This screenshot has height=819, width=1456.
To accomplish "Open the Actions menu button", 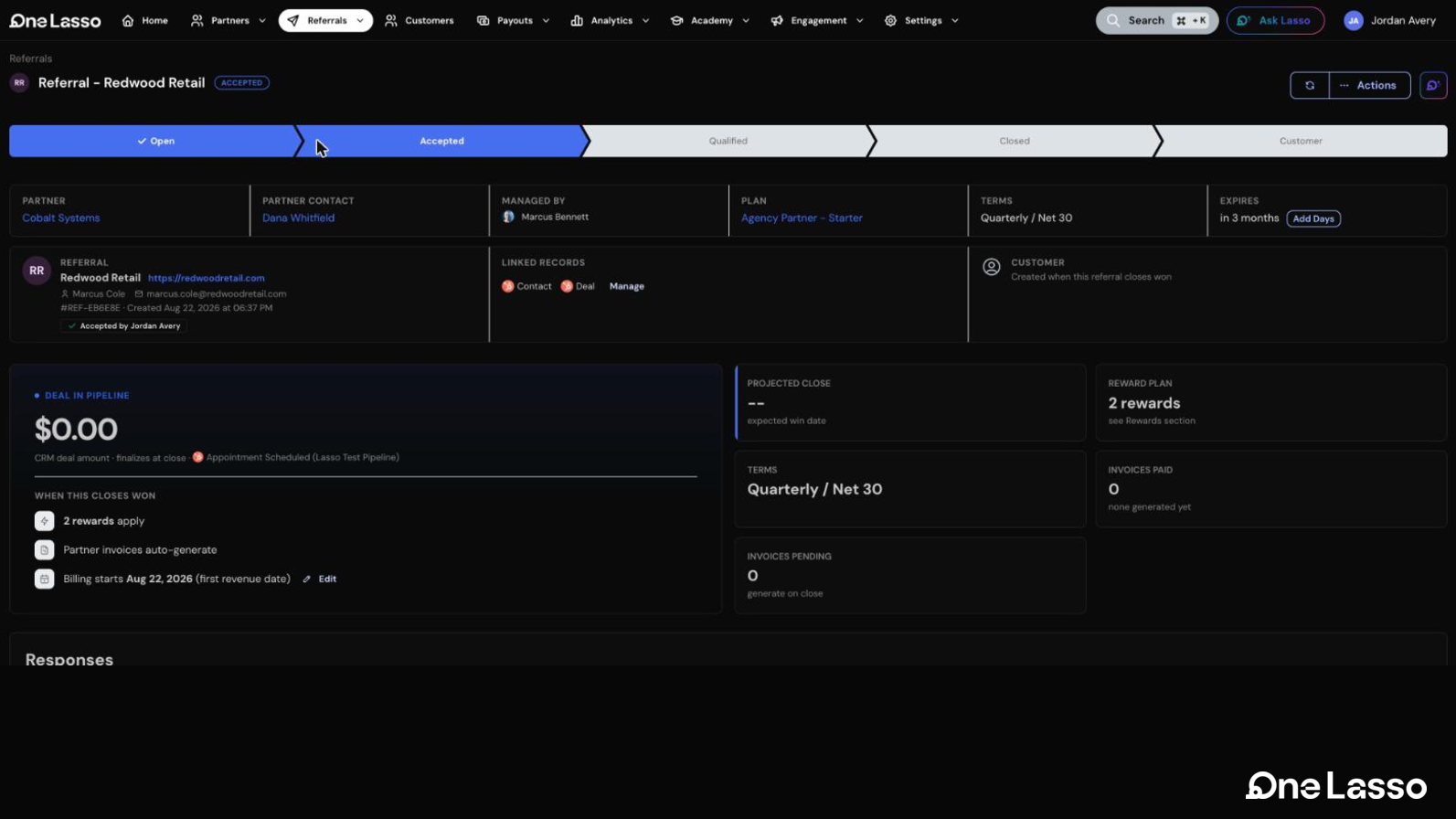I will pyautogui.click(x=1369, y=85).
